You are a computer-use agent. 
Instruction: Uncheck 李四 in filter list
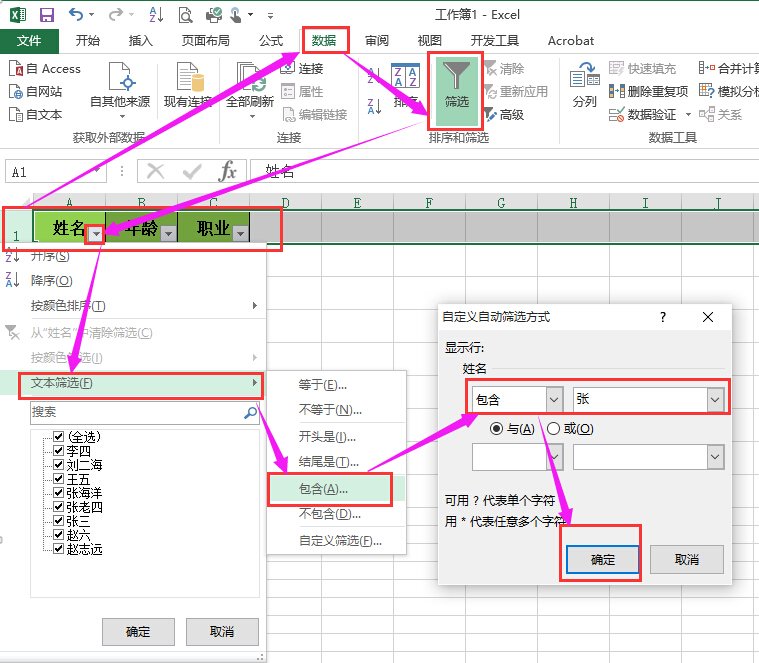point(59,451)
